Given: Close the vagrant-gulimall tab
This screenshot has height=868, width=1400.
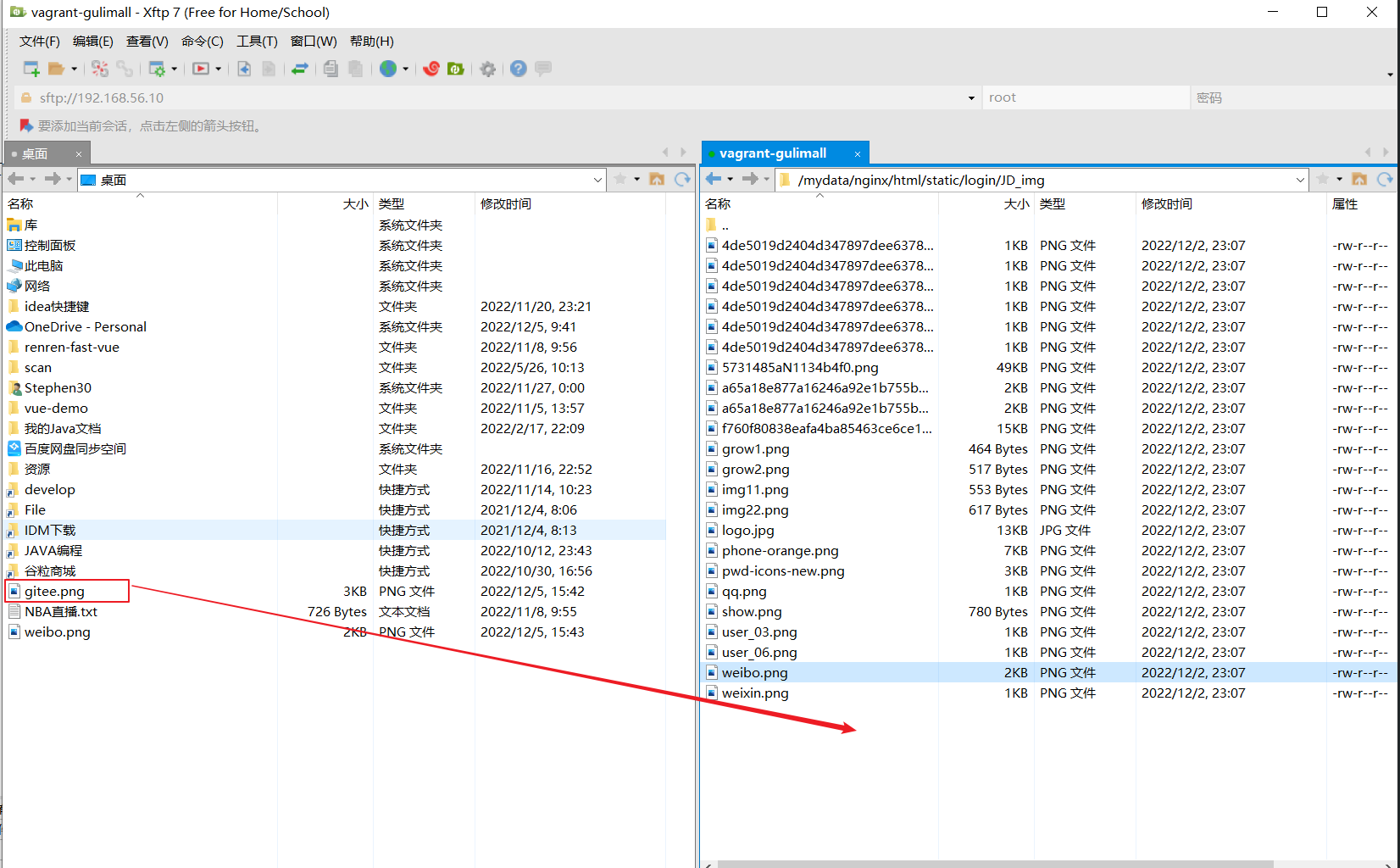Looking at the screenshot, I should tap(858, 154).
